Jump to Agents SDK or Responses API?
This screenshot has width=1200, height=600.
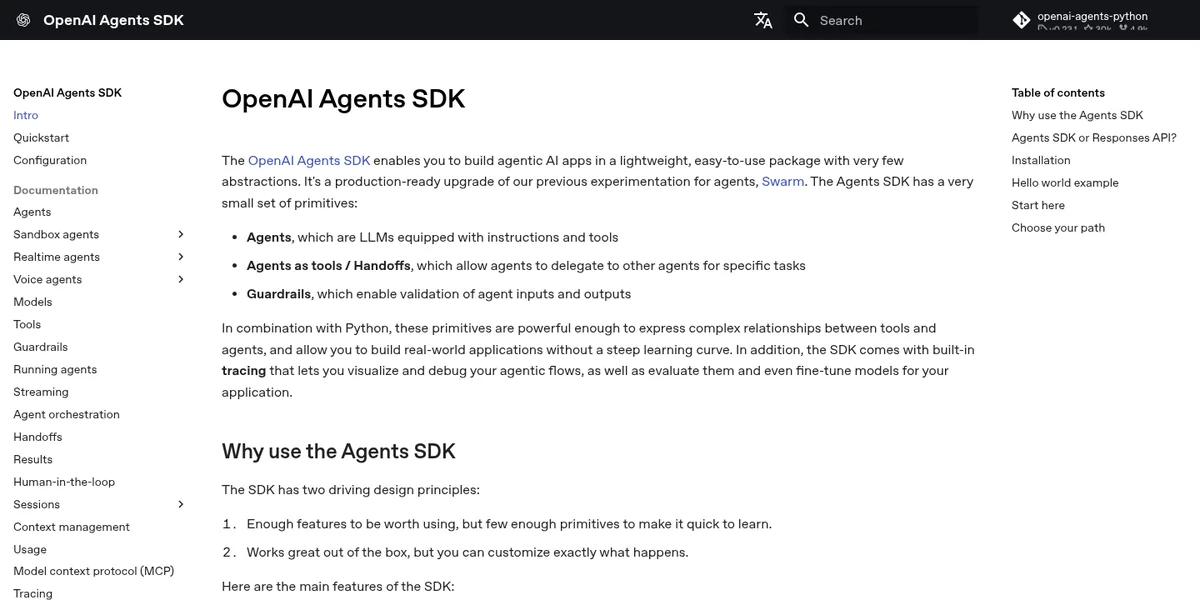pos(1094,138)
